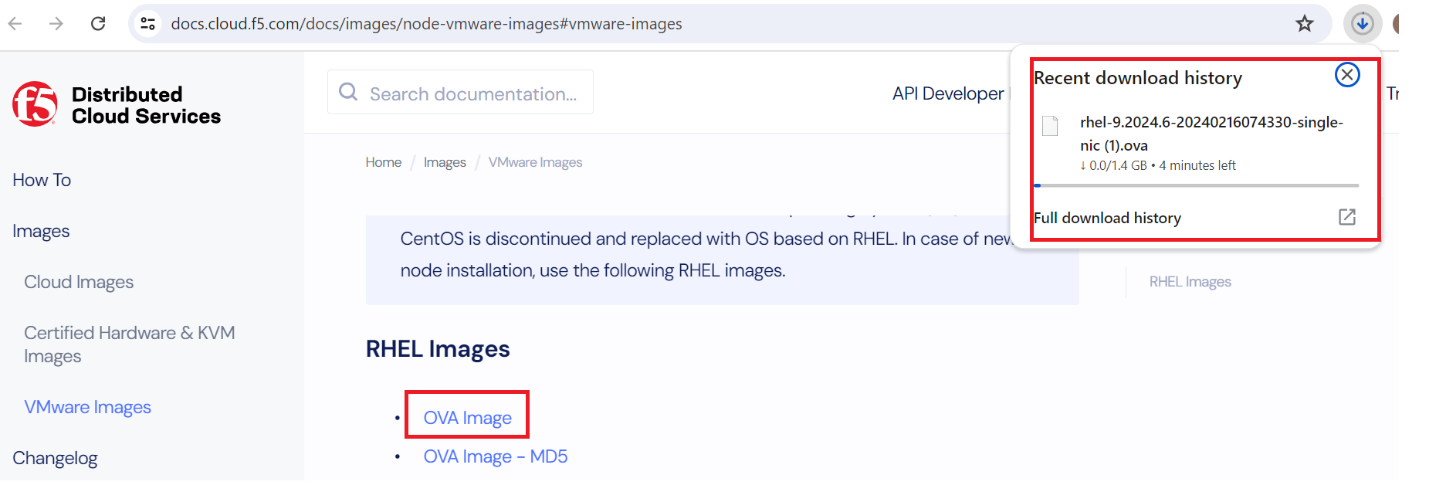The image size is (1429, 485).
Task: Focus the Search documentation field
Action: point(460,93)
